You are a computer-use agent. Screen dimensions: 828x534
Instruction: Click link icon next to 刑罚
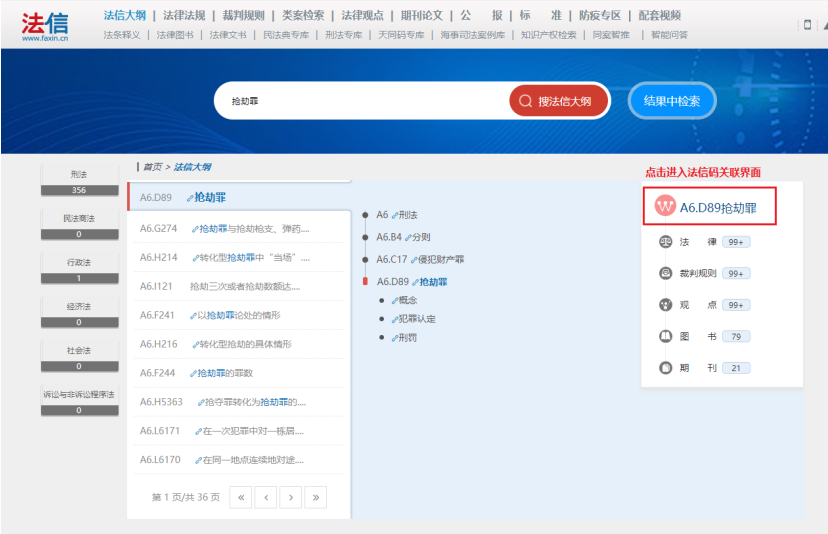tap(394, 339)
